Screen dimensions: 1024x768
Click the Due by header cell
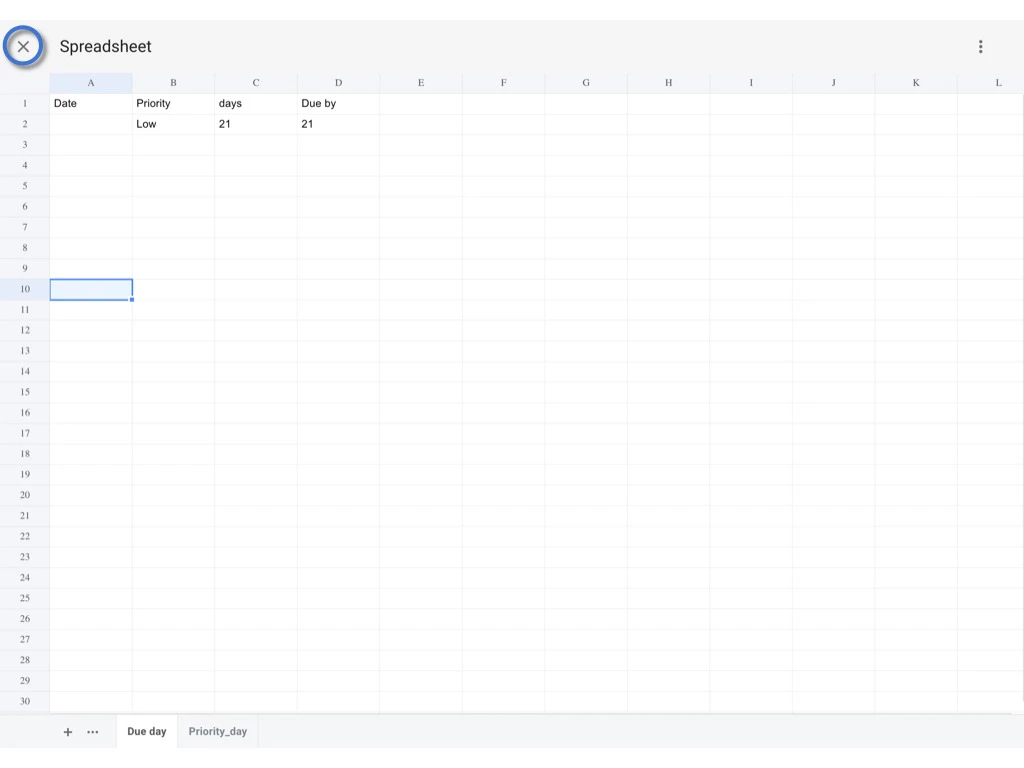click(338, 103)
